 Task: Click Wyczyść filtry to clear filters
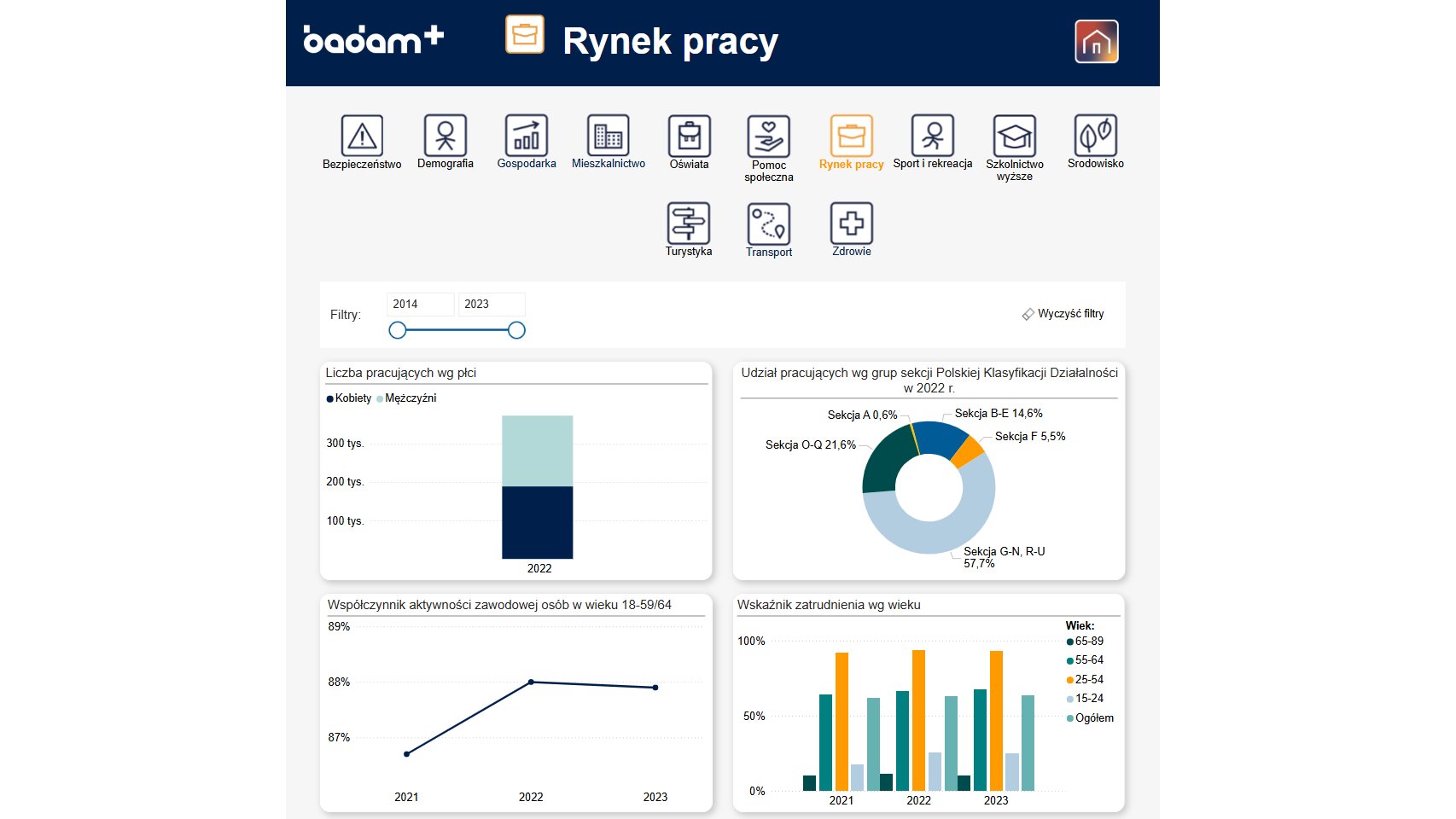click(x=1063, y=314)
